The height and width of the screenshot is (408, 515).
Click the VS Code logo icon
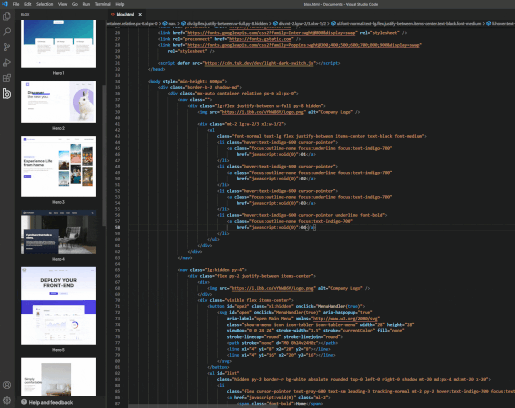pos(5,4)
